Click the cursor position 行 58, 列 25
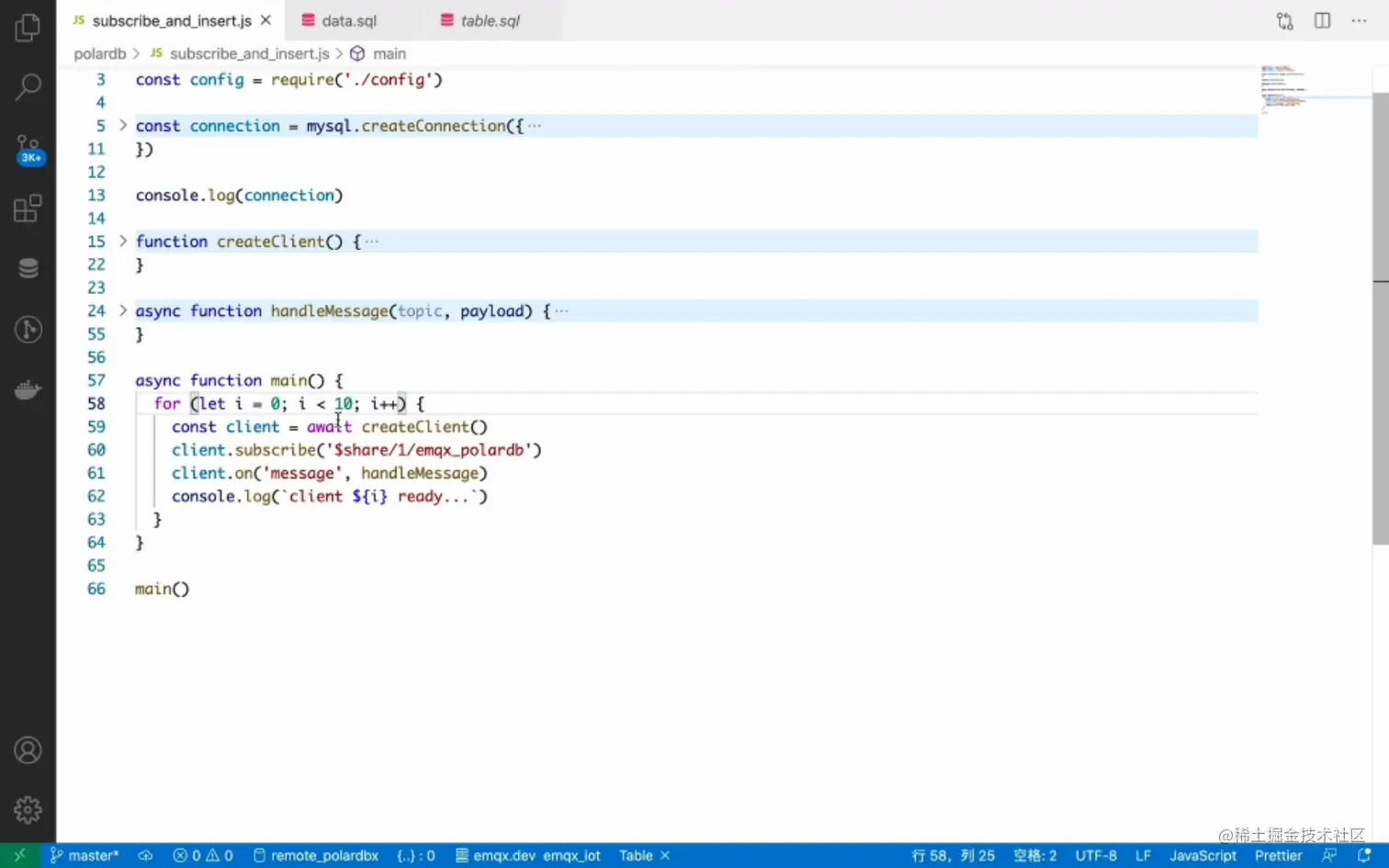 [x=953, y=855]
